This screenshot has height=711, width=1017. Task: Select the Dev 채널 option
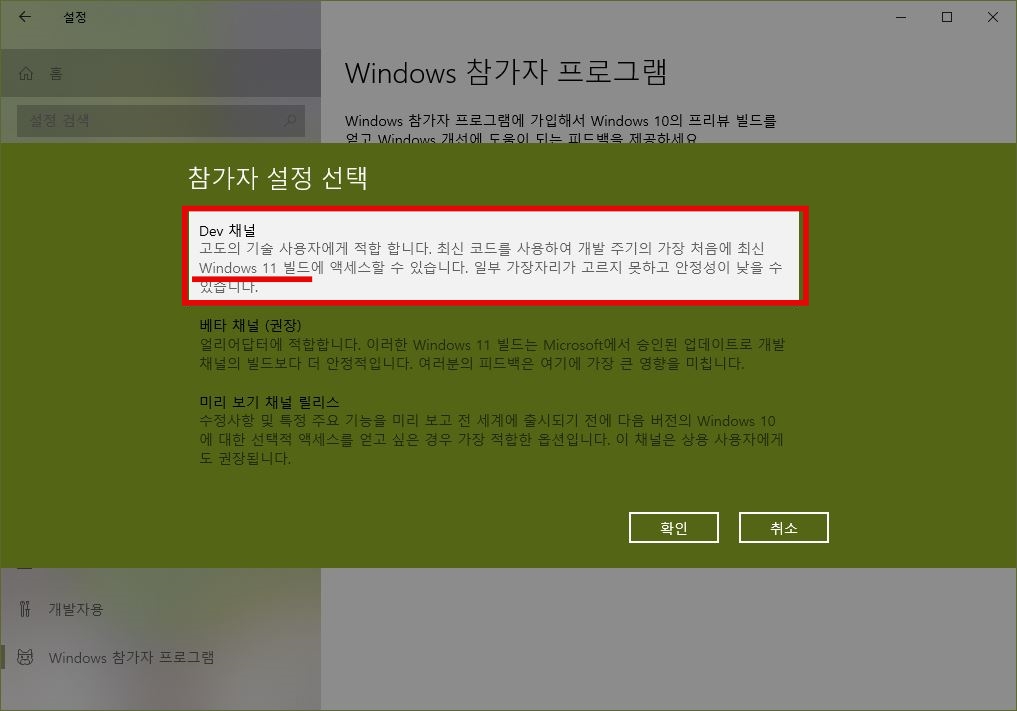pyautogui.click(x=495, y=256)
